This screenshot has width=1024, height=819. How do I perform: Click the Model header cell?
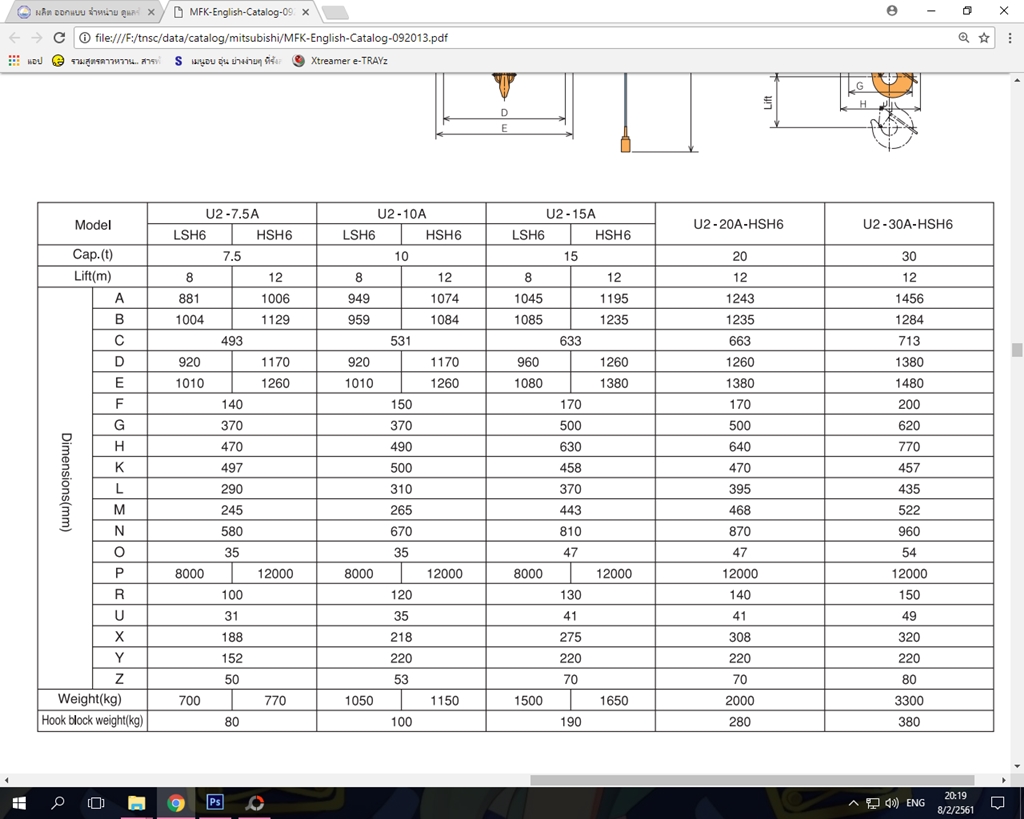pyautogui.click(x=93, y=225)
